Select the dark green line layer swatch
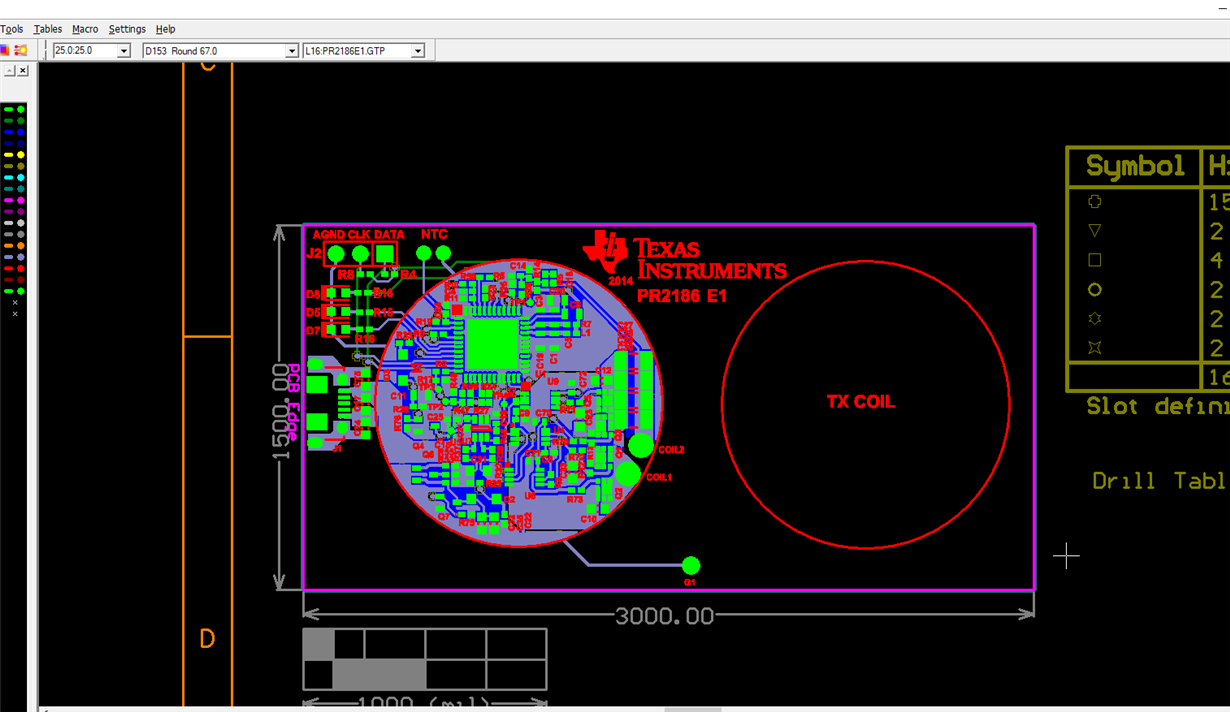The height and width of the screenshot is (712, 1230). tap(8, 121)
